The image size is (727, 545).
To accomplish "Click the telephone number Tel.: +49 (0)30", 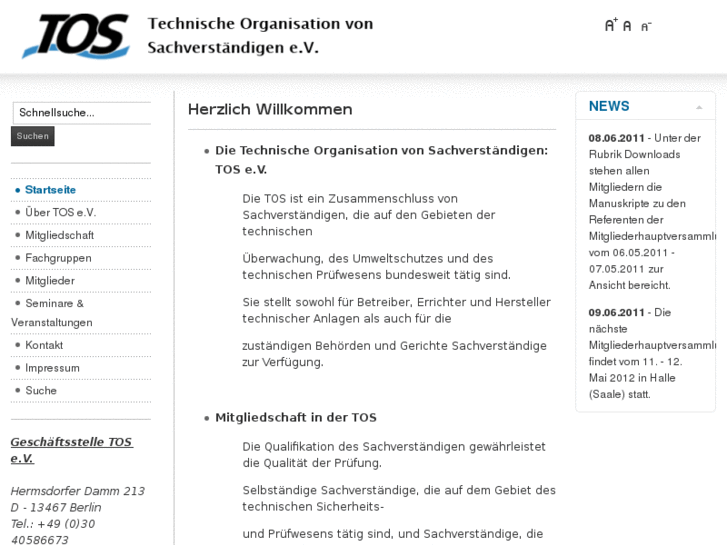I will (53, 524).
